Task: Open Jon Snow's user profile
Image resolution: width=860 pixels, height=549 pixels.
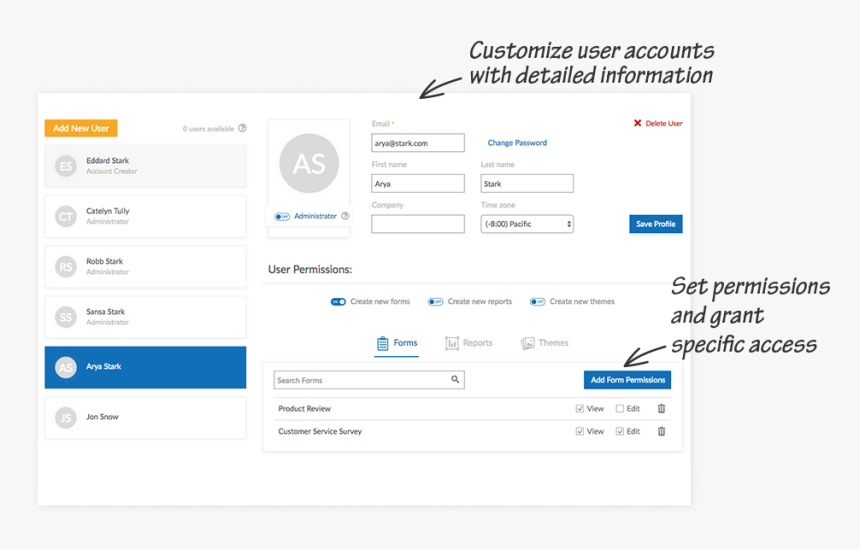Action: 145,417
